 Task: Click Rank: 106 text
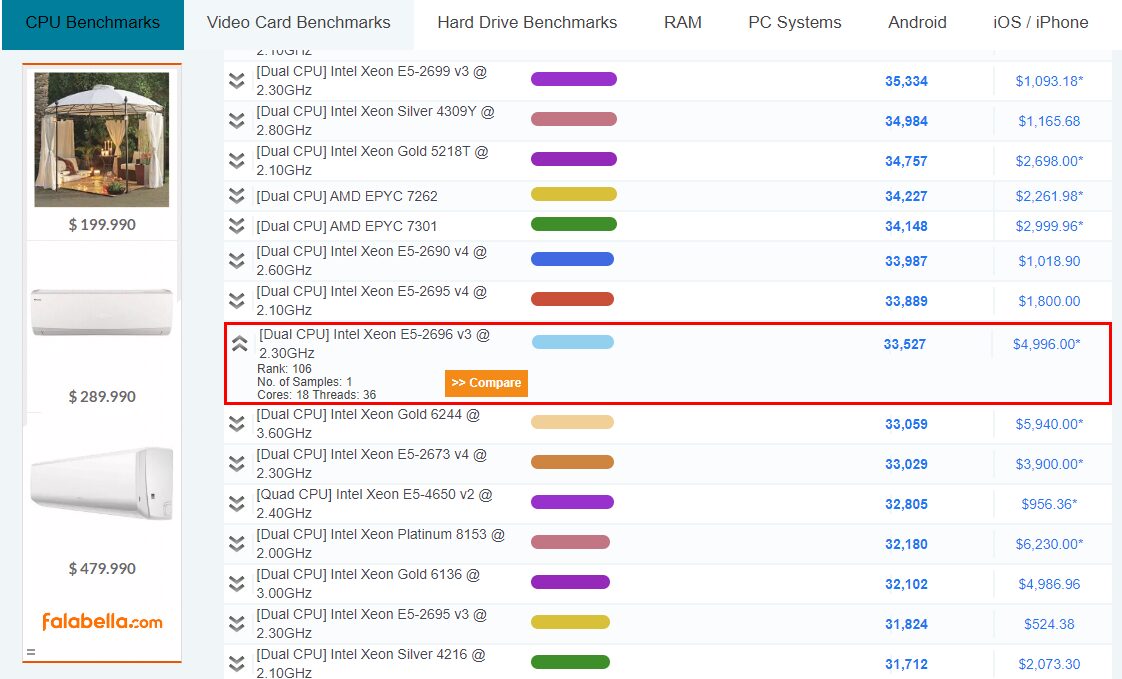(284, 369)
